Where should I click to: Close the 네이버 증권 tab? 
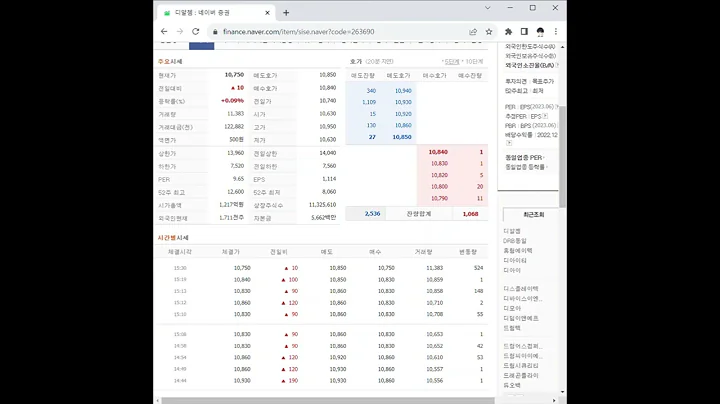pos(267,13)
